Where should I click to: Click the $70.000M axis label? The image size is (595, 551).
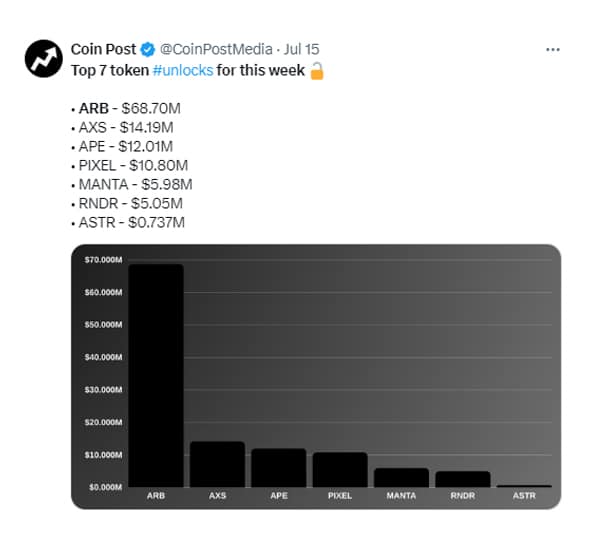103,260
